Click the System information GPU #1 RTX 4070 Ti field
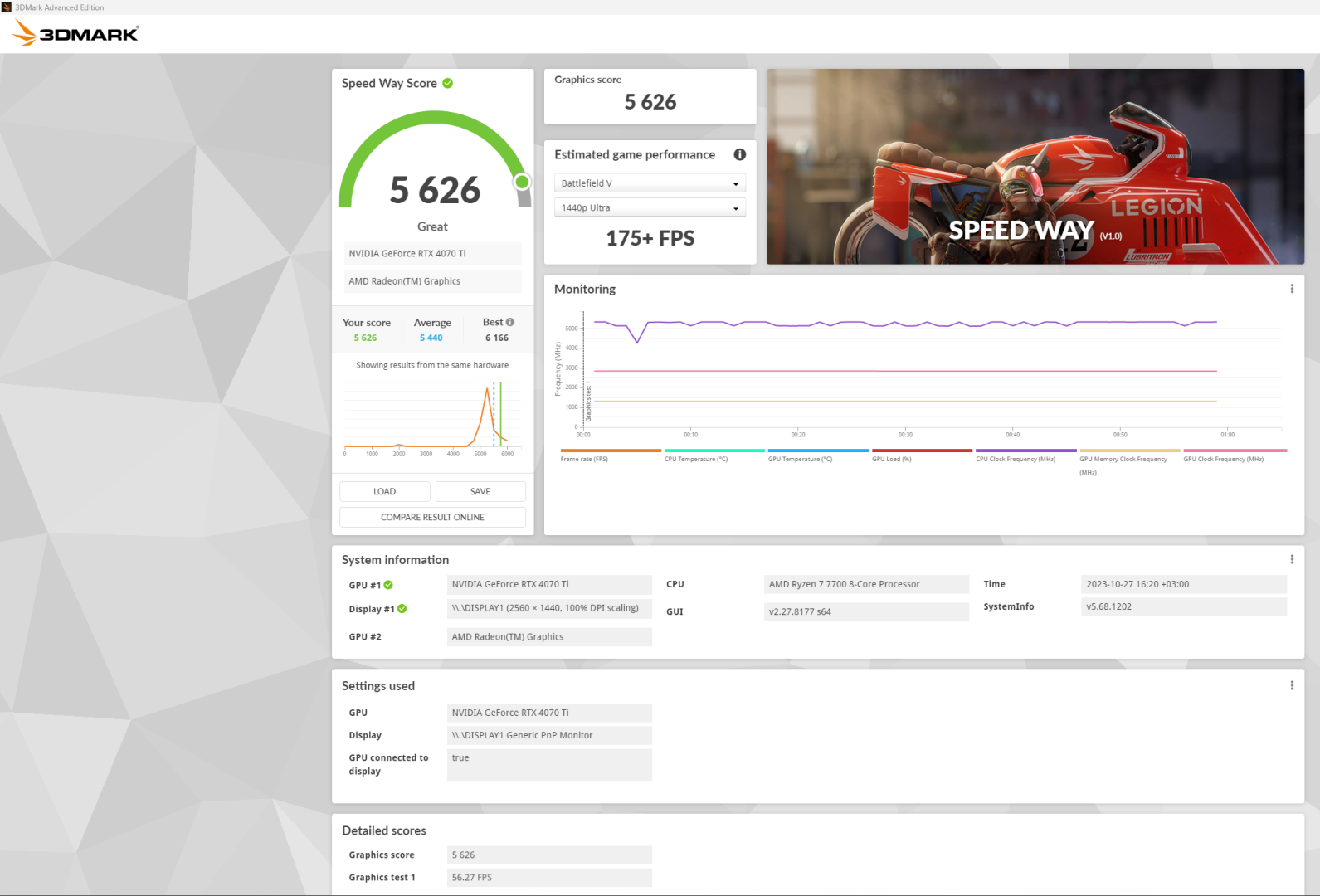This screenshot has width=1320, height=896. click(x=549, y=584)
